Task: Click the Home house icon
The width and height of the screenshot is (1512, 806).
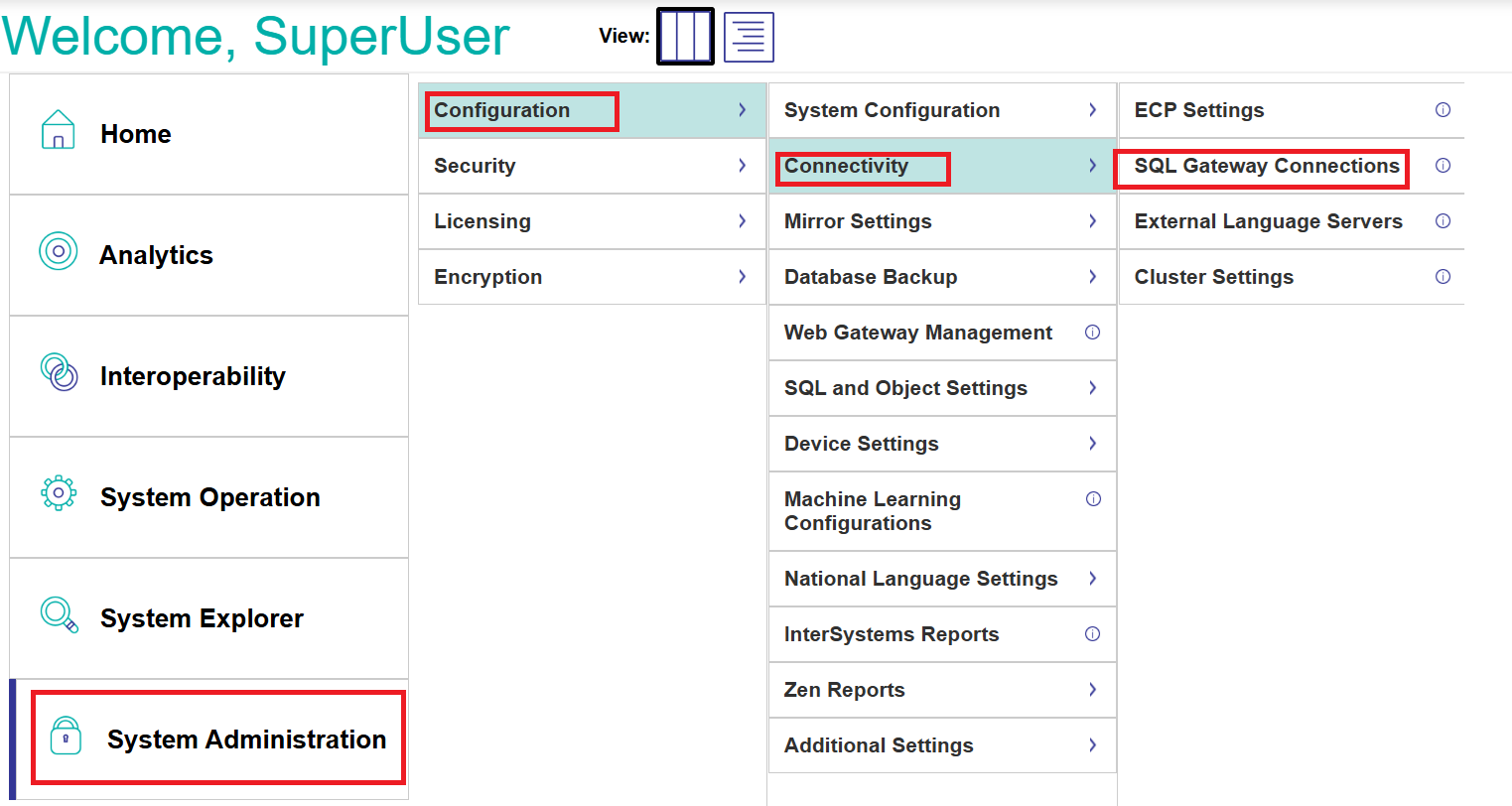Action: pyautogui.click(x=58, y=130)
